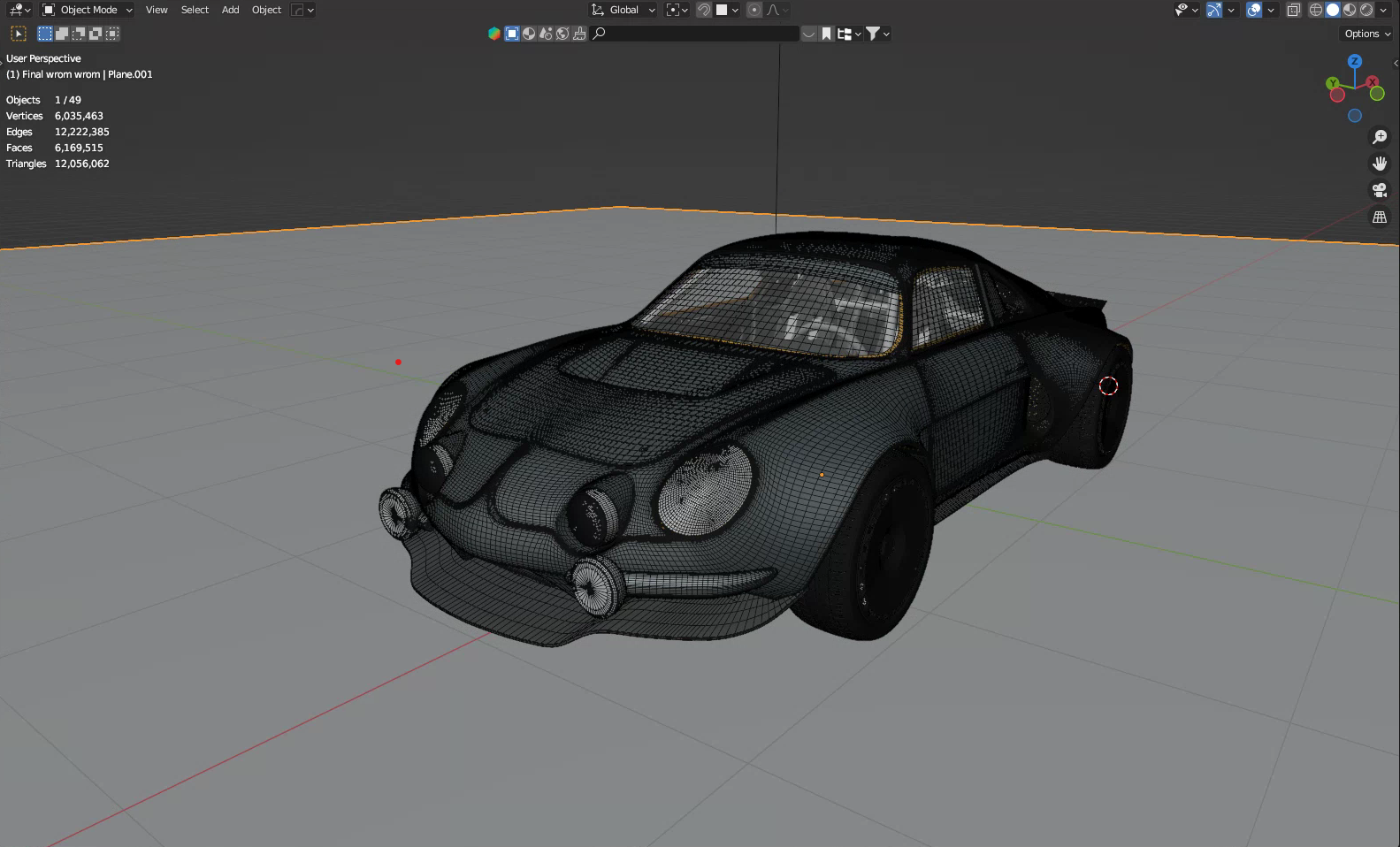Focus the search field with magnifier
1400x847 pixels.
coord(695,34)
